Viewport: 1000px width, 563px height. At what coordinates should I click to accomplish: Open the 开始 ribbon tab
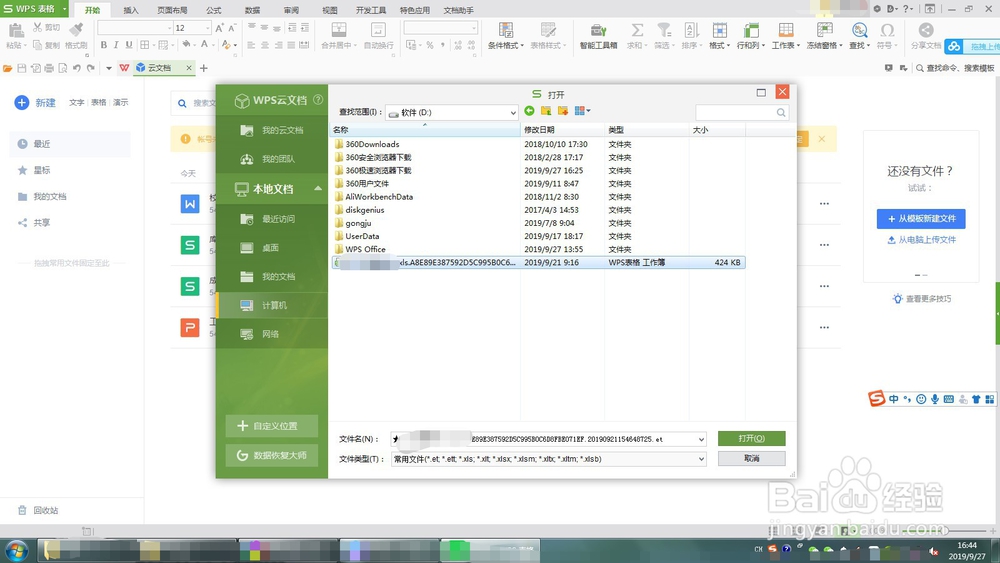[x=92, y=10]
